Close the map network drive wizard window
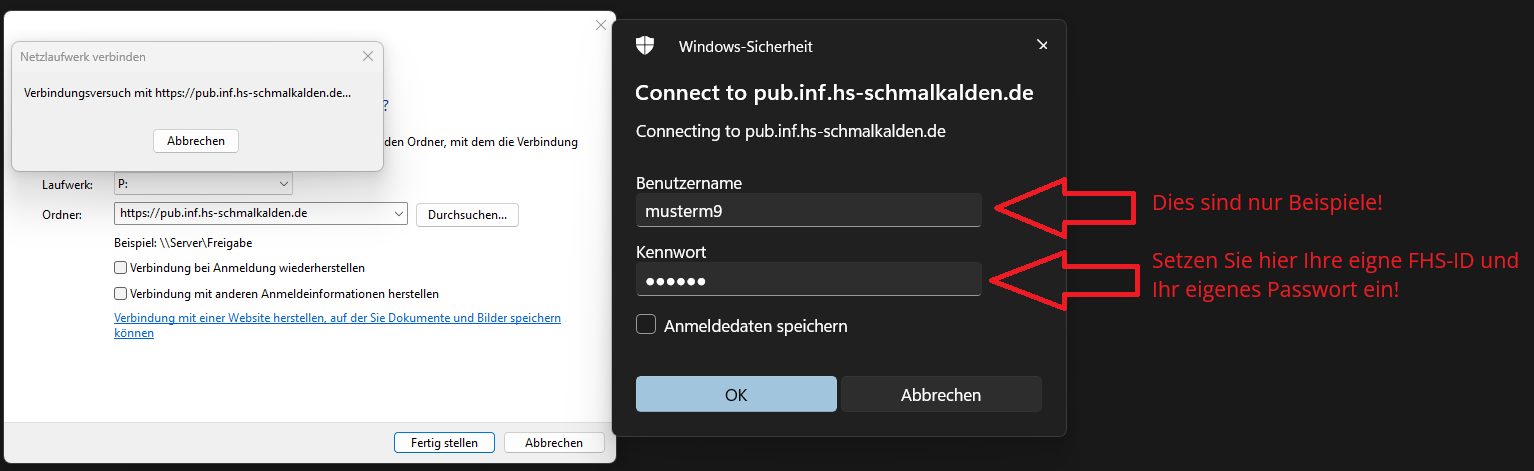Image resolution: width=1534 pixels, height=471 pixels. click(x=601, y=25)
